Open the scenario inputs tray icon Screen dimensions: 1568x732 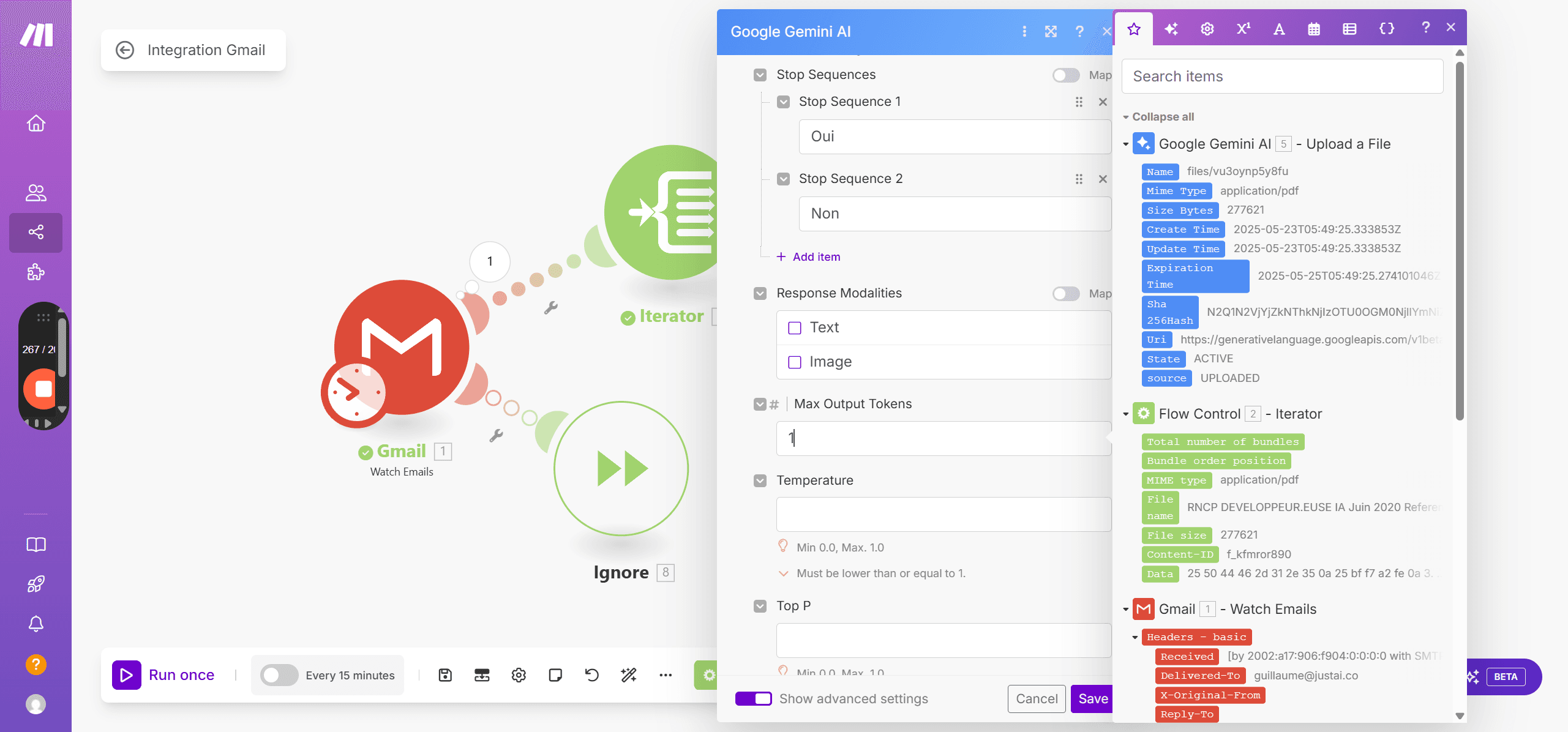[482, 675]
